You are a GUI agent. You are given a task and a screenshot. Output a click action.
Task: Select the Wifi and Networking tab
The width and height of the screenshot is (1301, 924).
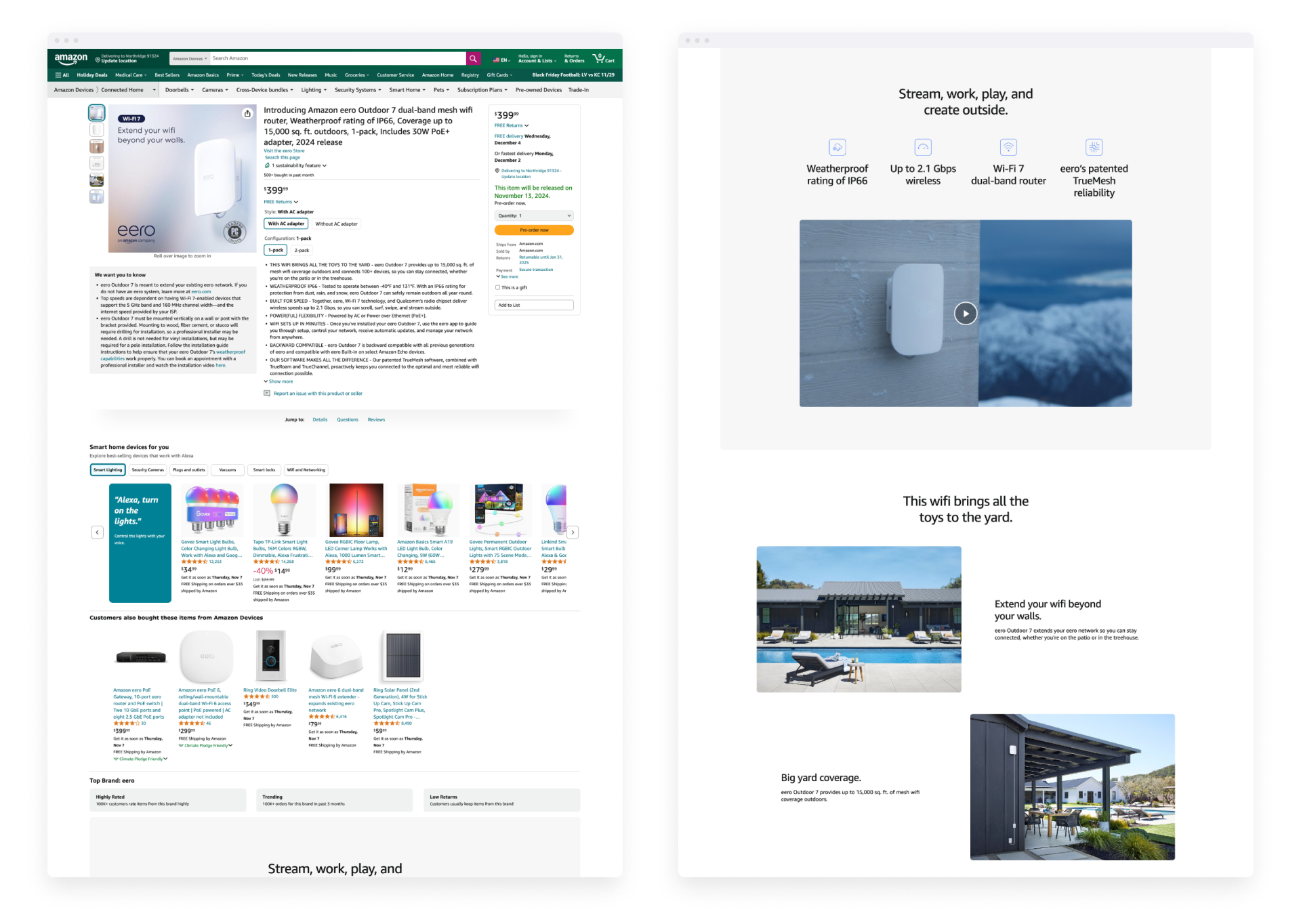(306, 470)
